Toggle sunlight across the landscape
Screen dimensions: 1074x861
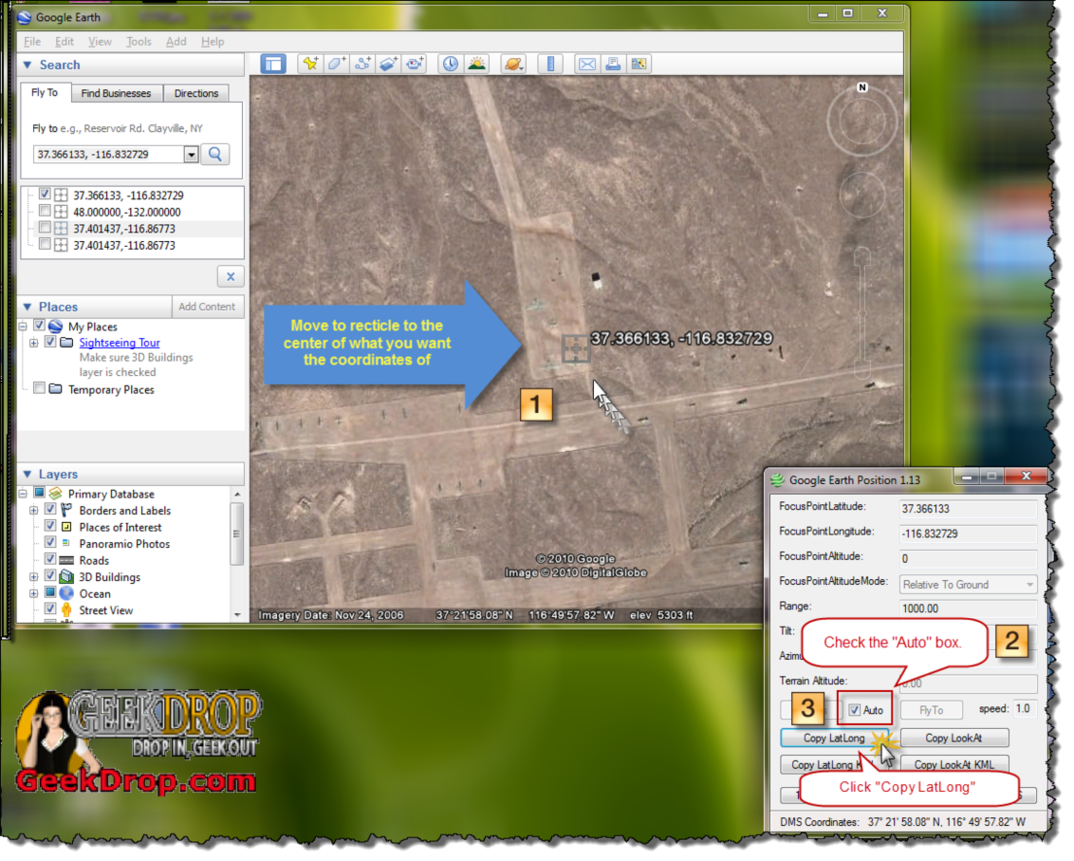pyautogui.click(x=476, y=64)
